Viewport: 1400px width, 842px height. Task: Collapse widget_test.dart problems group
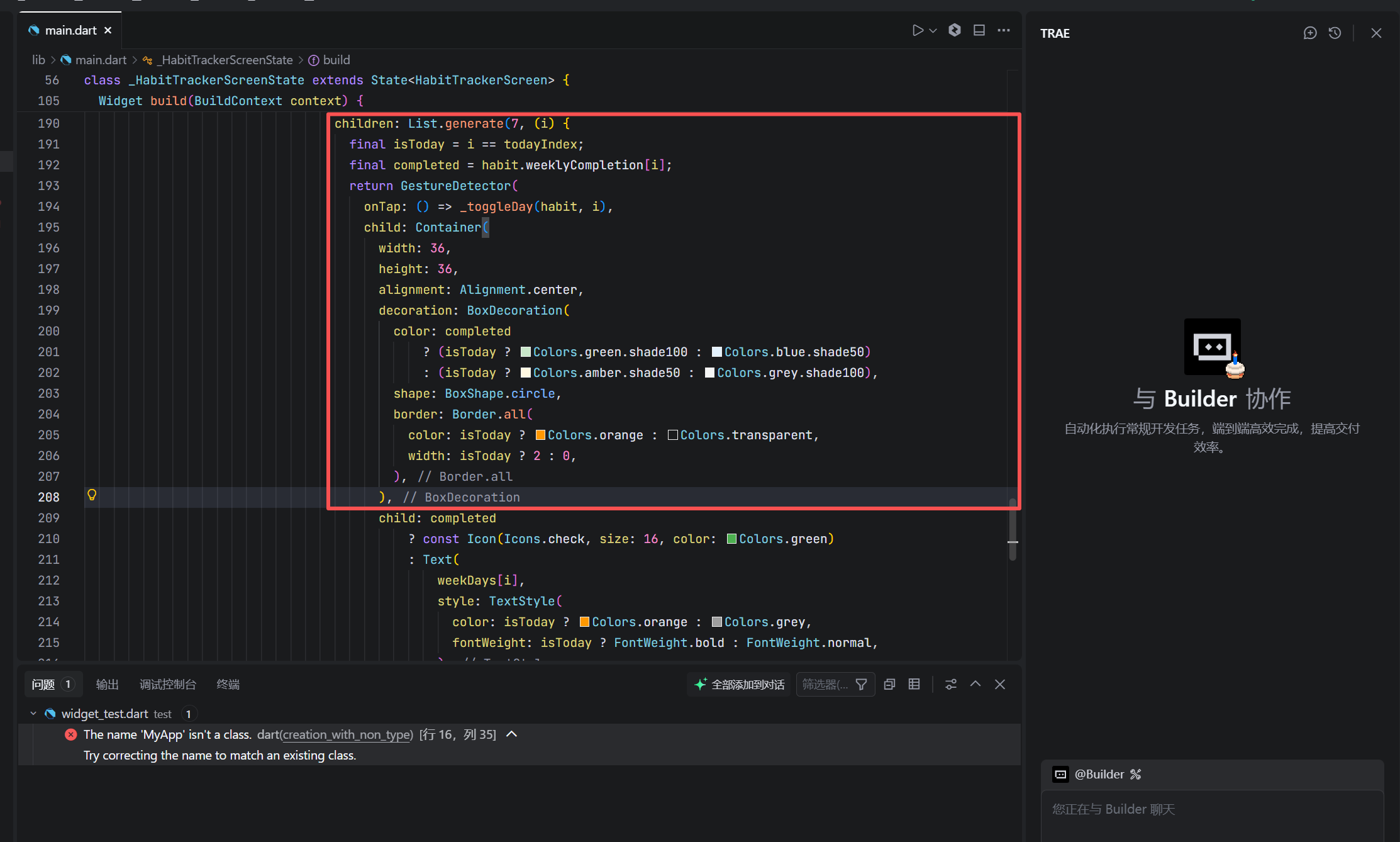point(33,714)
